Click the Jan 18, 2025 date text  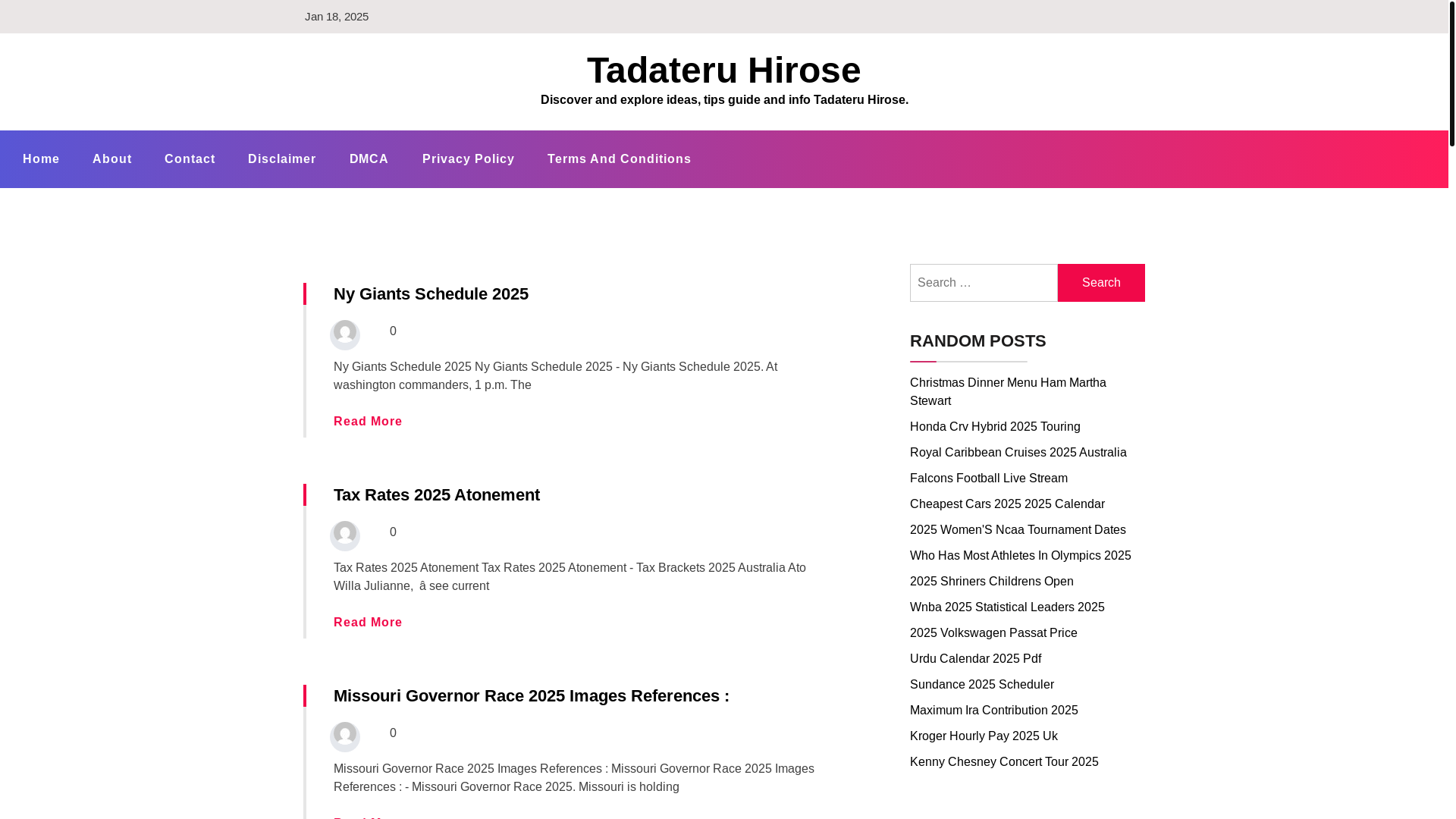337,17
